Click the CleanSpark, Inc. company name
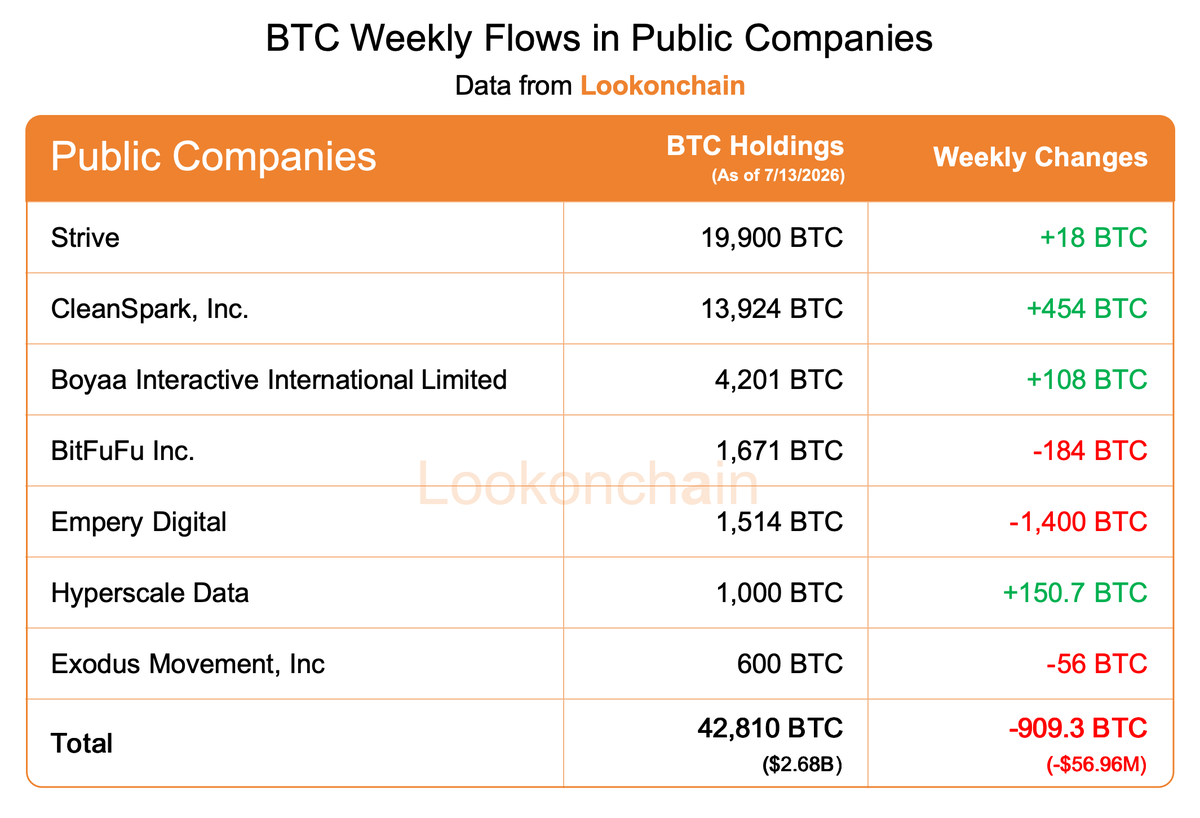Viewport: 1200px width, 818px height. pyautogui.click(x=150, y=309)
